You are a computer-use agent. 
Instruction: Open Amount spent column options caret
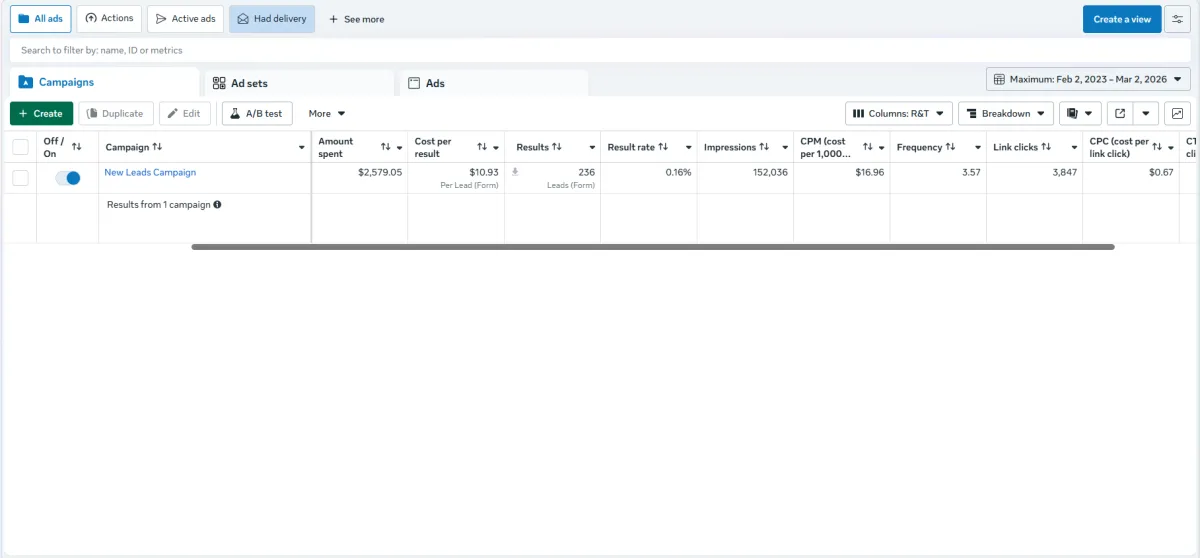click(400, 148)
